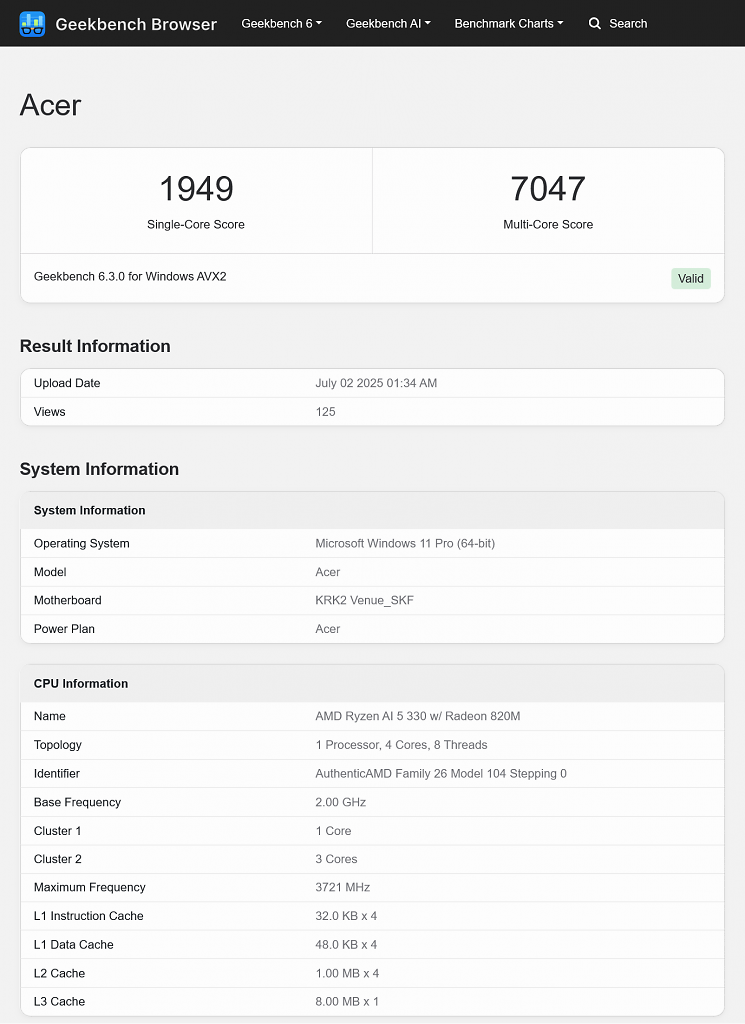This screenshot has width=745, height=1024.
Task: Click the Single-Core Score label
Action: coord(196,225)
